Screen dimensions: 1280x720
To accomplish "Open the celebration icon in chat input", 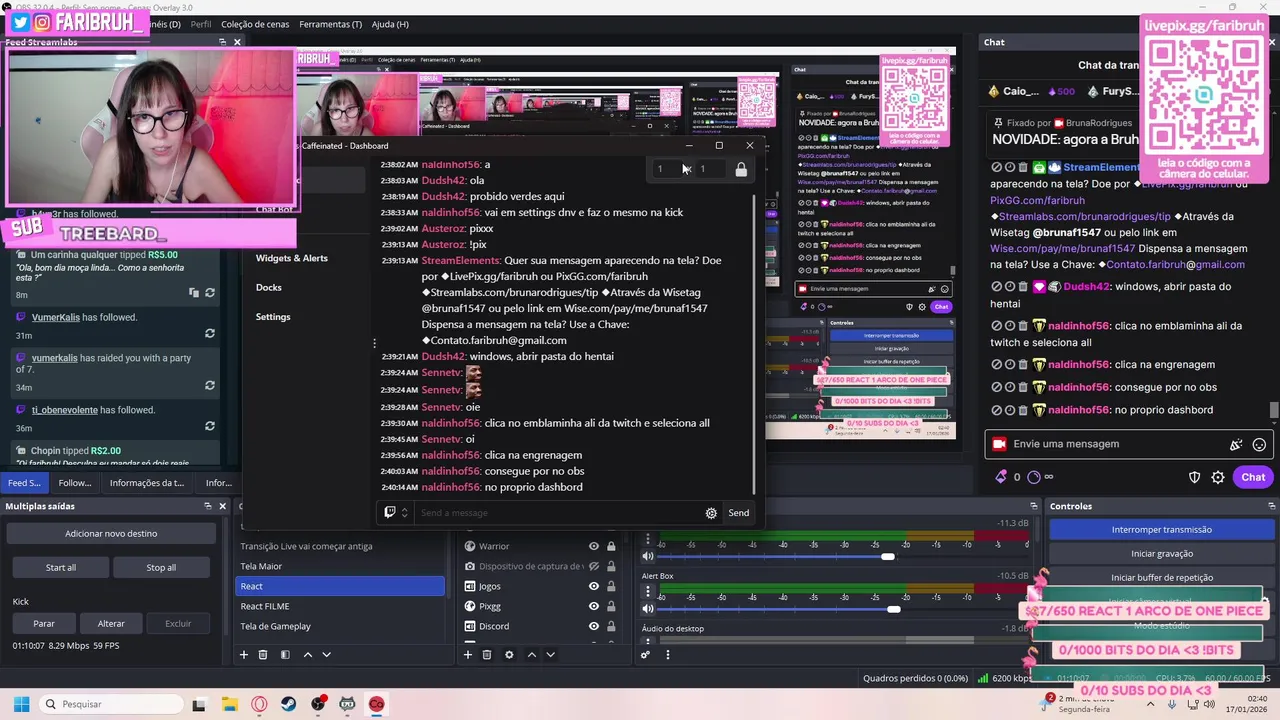I will click(1236, 444).
